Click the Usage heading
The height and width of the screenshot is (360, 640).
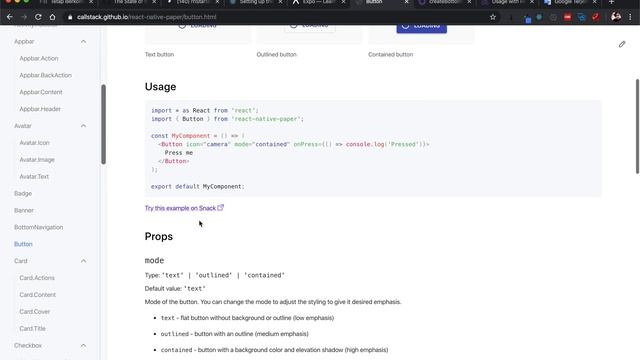point(160,87)
